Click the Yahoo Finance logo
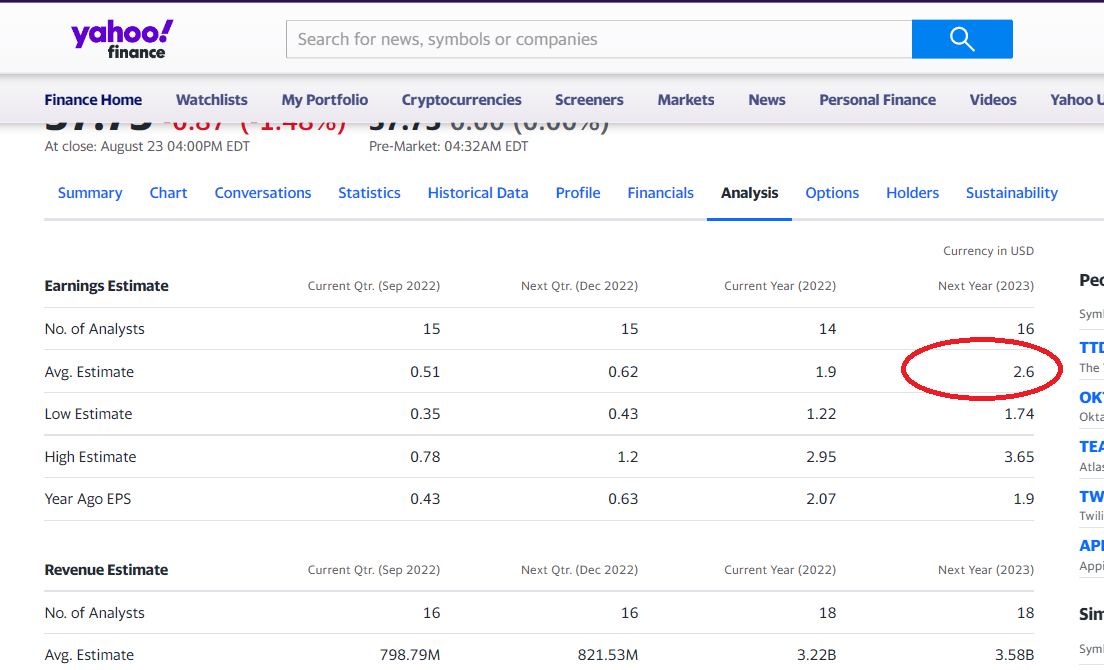Viewport: 1104px width, 670px height. click(x=119, y=38)
